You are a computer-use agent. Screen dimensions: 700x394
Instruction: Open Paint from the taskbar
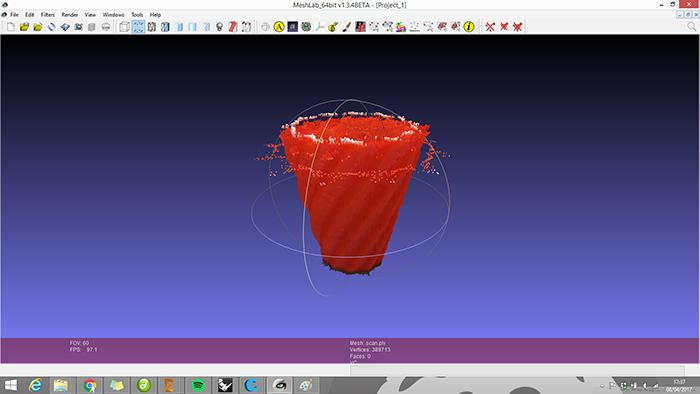coord(306,385)
